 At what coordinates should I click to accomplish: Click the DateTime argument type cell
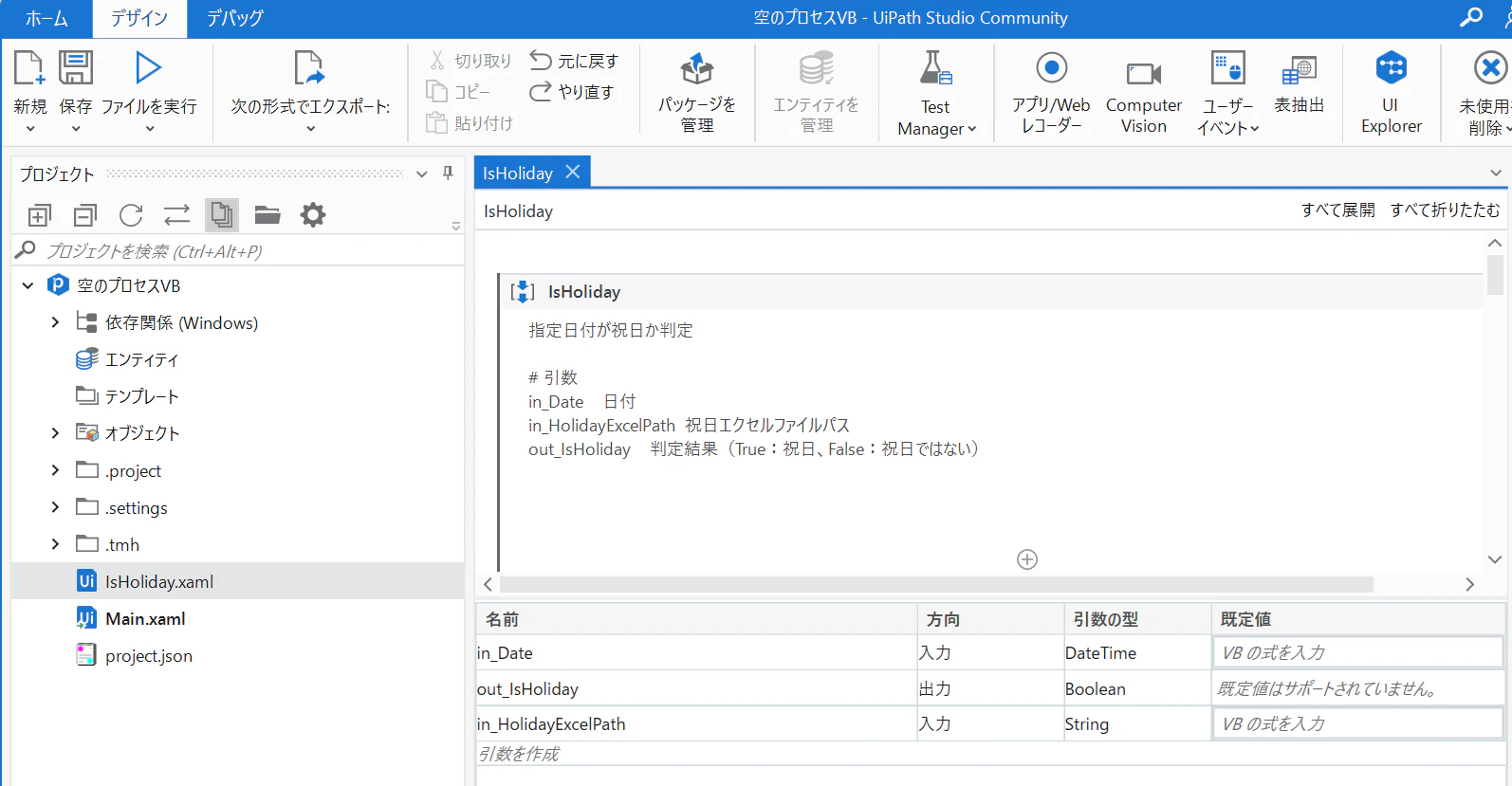[x=1136, y=652]
